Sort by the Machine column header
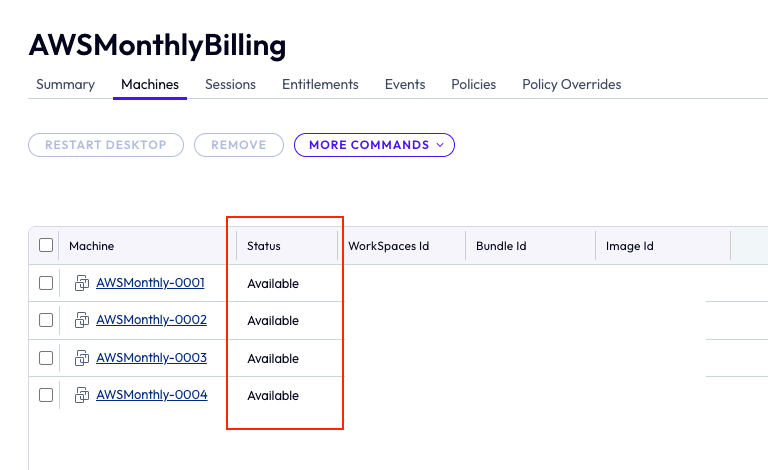The height and width of the screenshot is (470, 768). click(92, 246)
